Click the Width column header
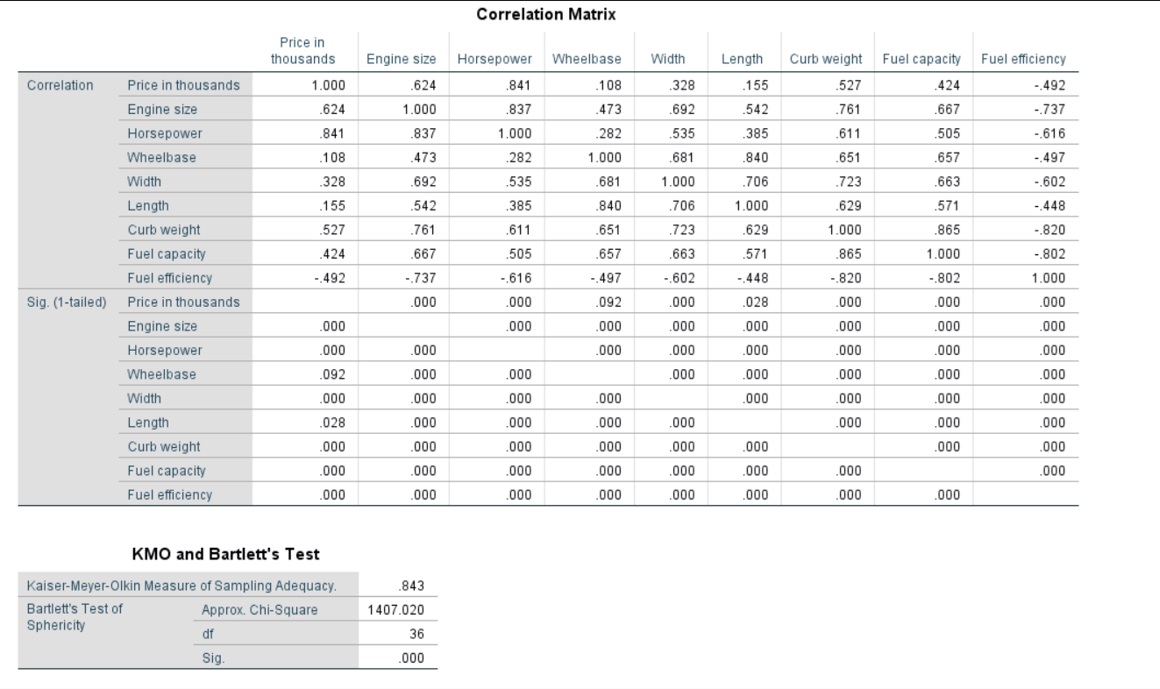Screen dimensions: 1160x689 [x=667, y=59]
